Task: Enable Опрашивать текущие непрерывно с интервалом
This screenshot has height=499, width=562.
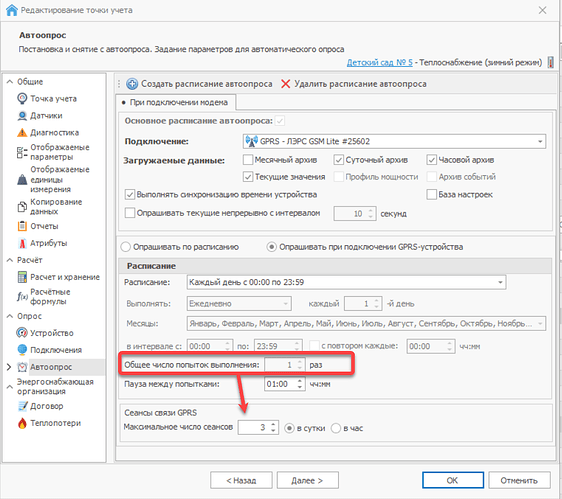Action: pos(129,213)
